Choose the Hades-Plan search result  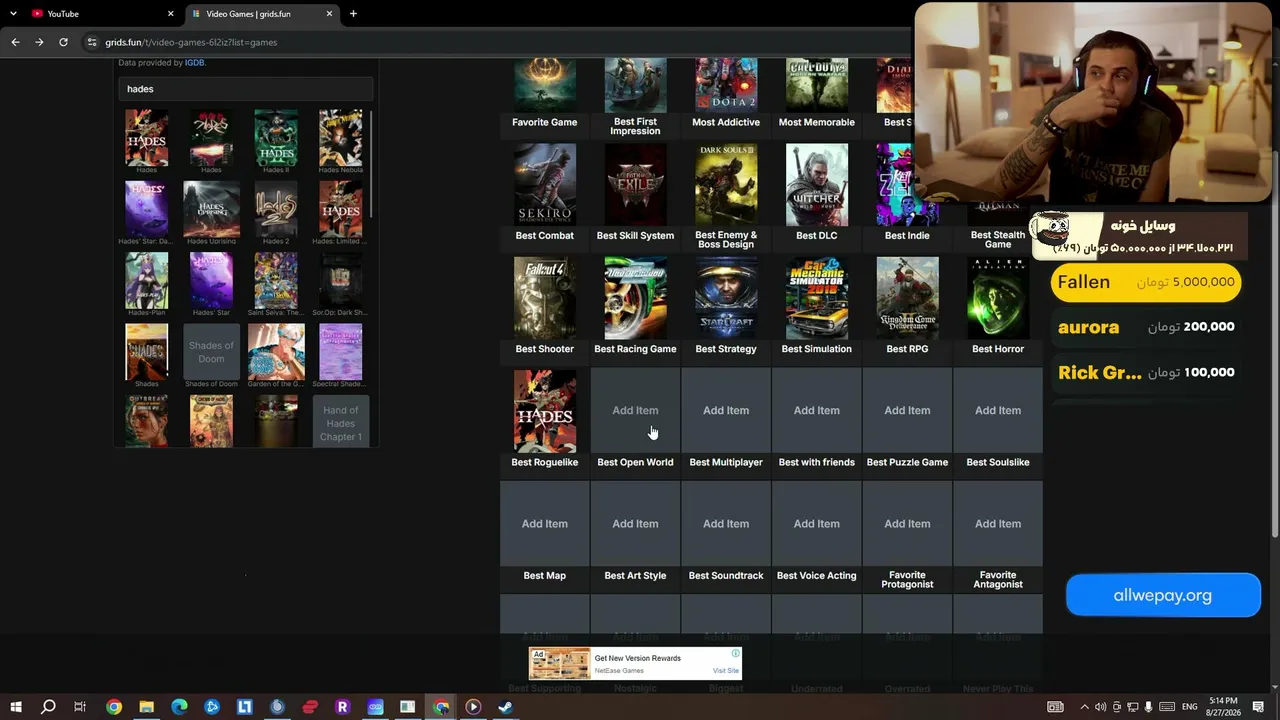pos(146,280)
